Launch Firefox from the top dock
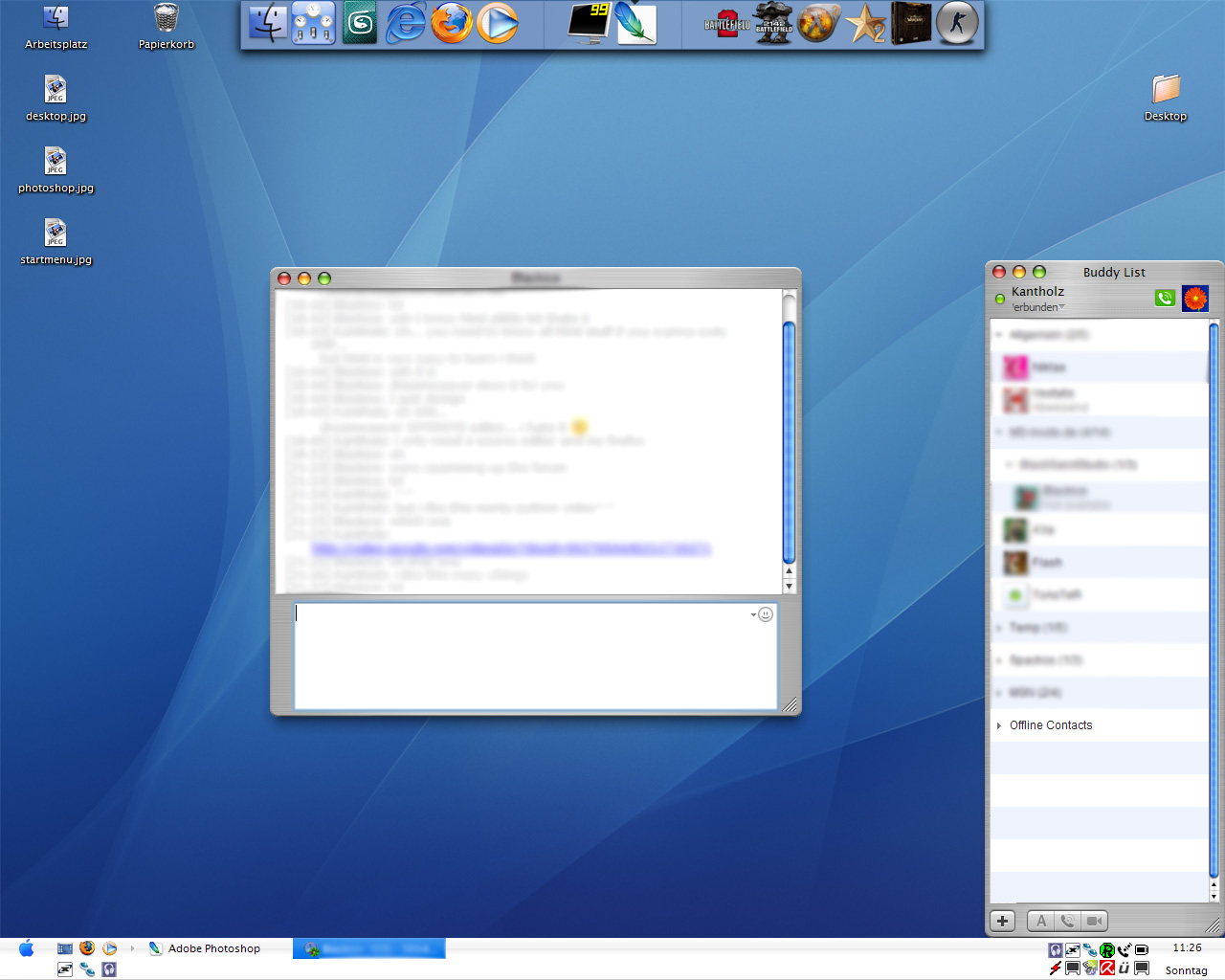 (452, 23)
